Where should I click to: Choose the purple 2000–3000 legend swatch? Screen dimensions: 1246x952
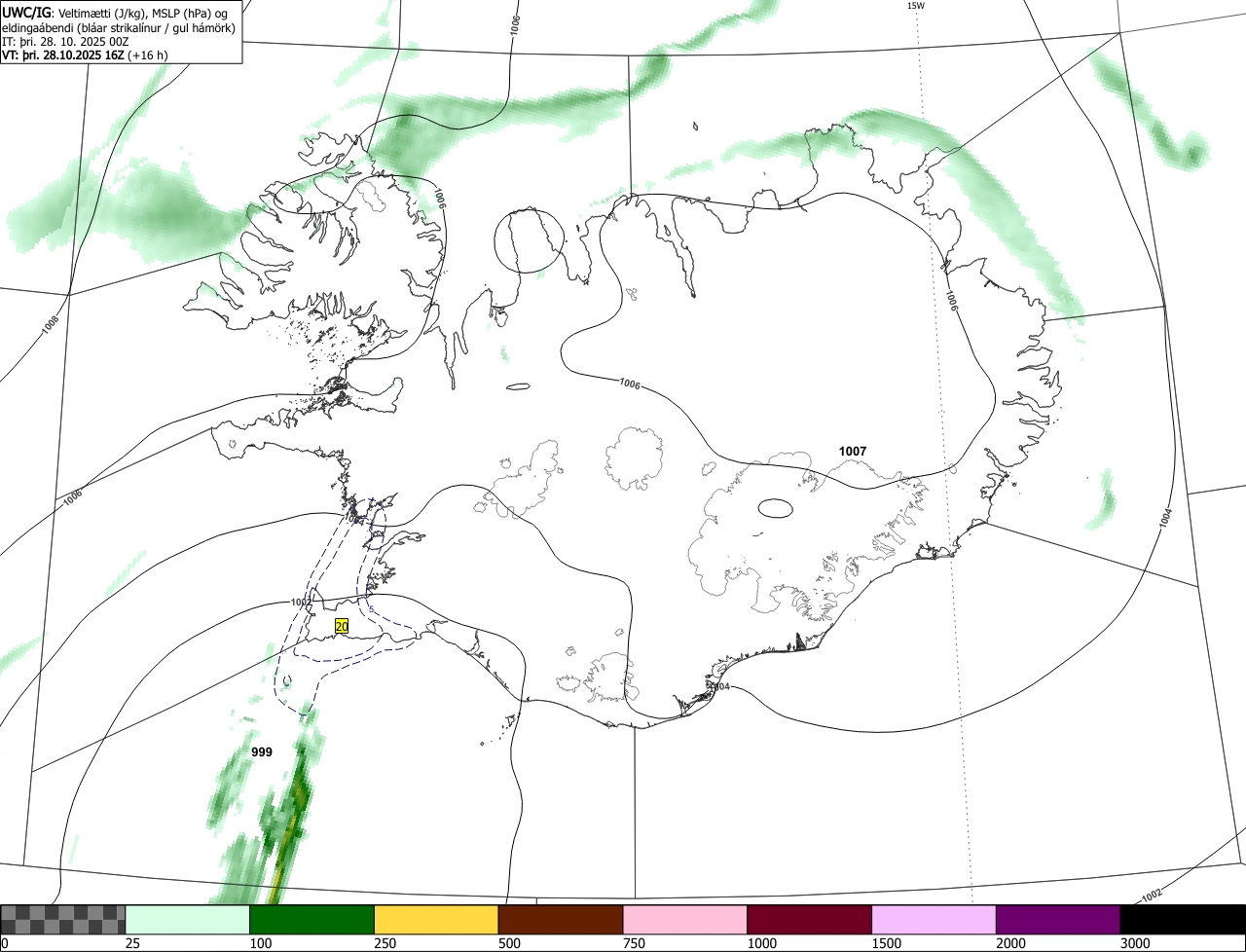[x=1058, y=920]
